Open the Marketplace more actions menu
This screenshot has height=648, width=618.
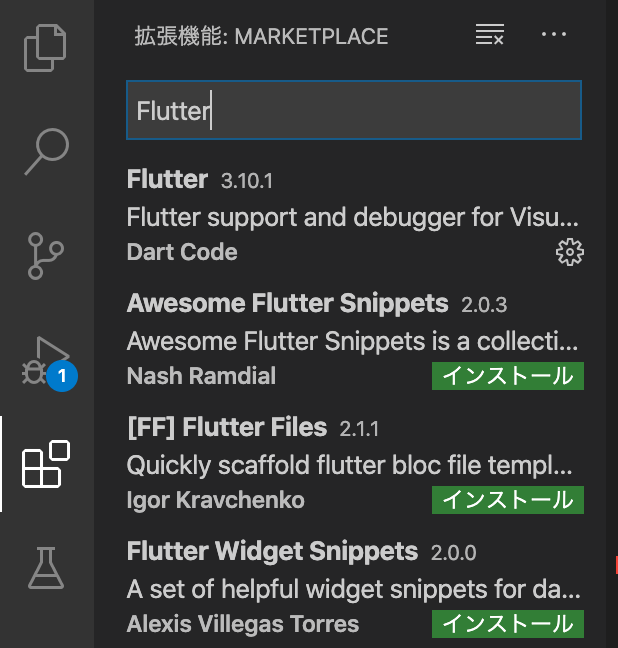[554, 34]
